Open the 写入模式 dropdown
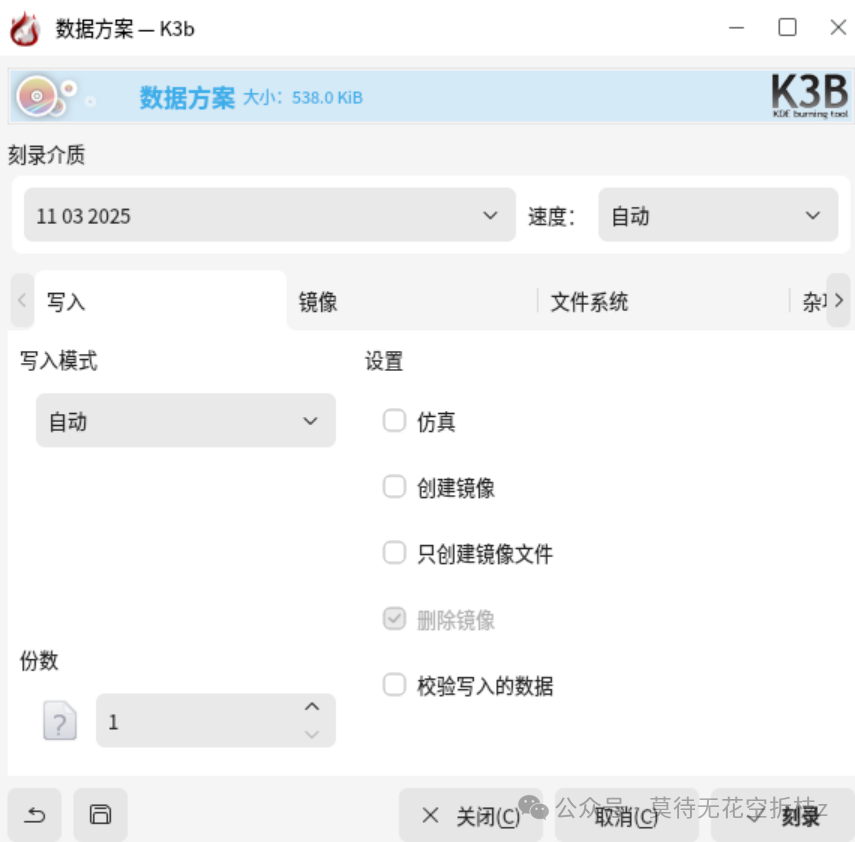Screen dimensions: 855x842 click(x=186, y=420)
